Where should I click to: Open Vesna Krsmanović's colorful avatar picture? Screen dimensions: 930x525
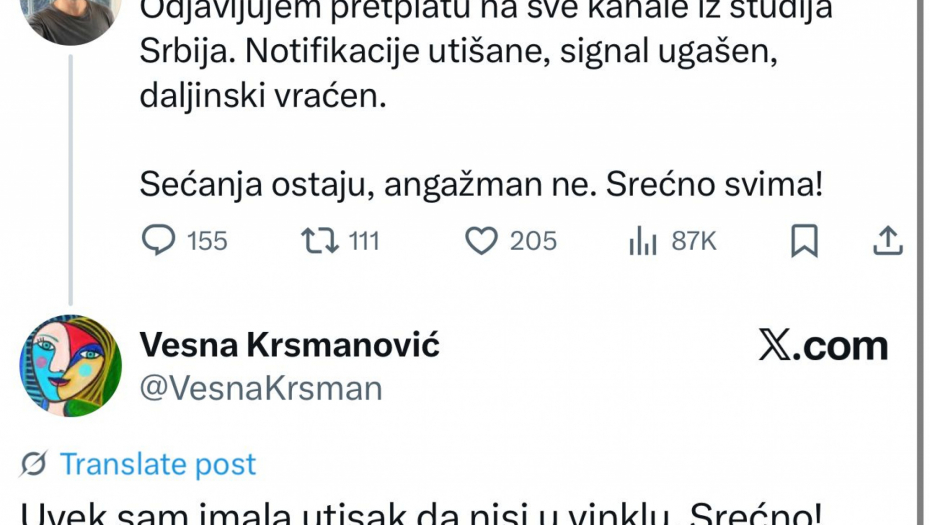coord(70,365)
